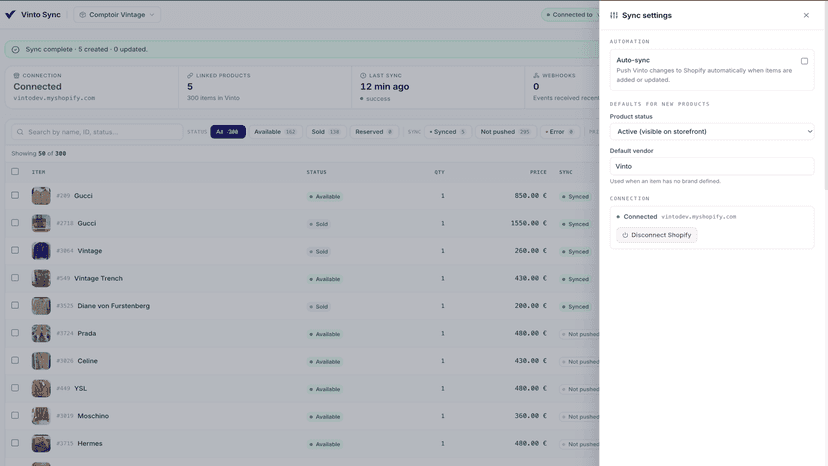Click the Sold badge in Vintage #3064 row
This screenshot has width=828, height=466.
pyautogui.click(x=319, y=251)
